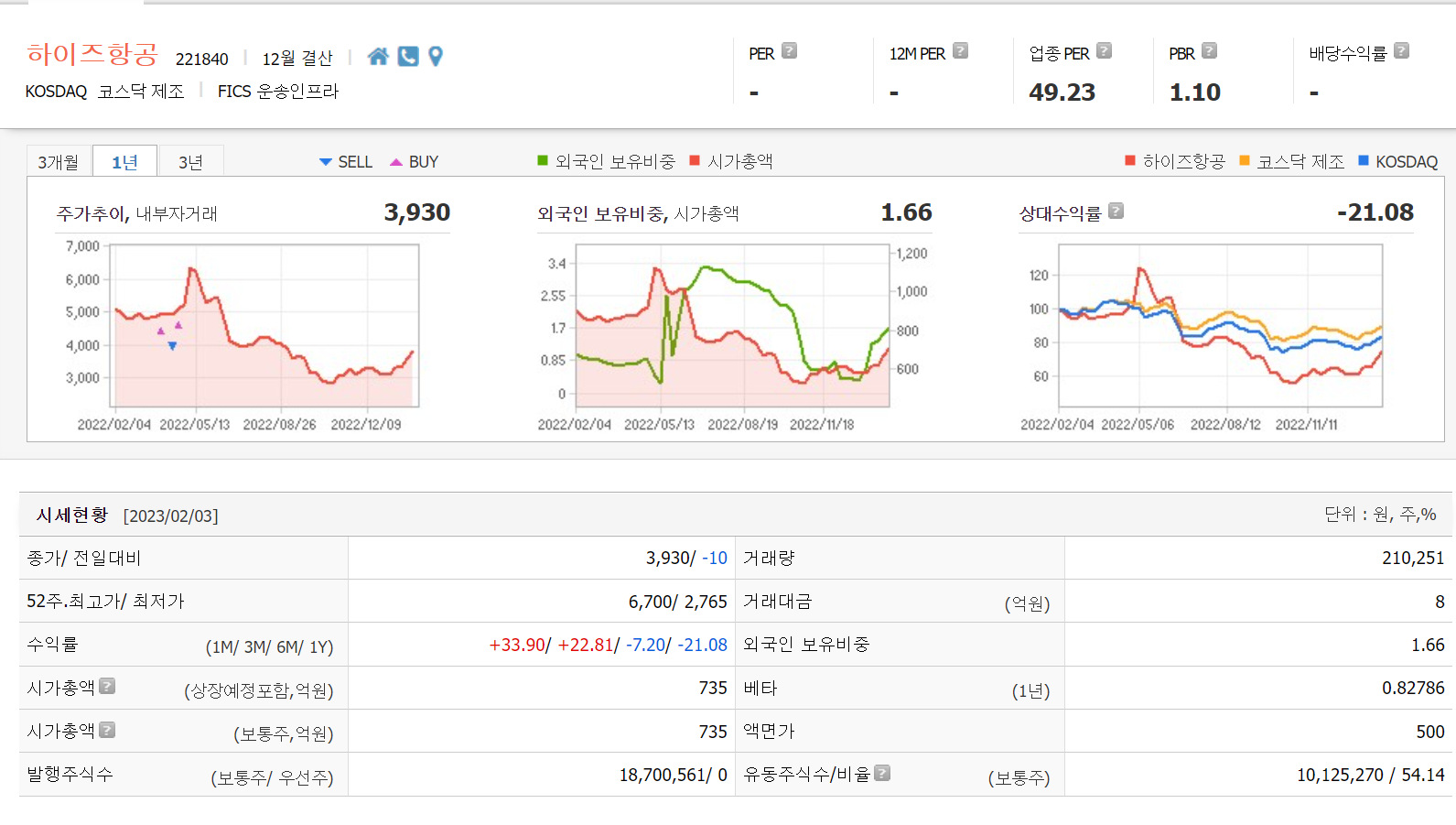The image size is (1456, 825).
Task: Click 액면가 value 500
Action: coord(1430,732)
